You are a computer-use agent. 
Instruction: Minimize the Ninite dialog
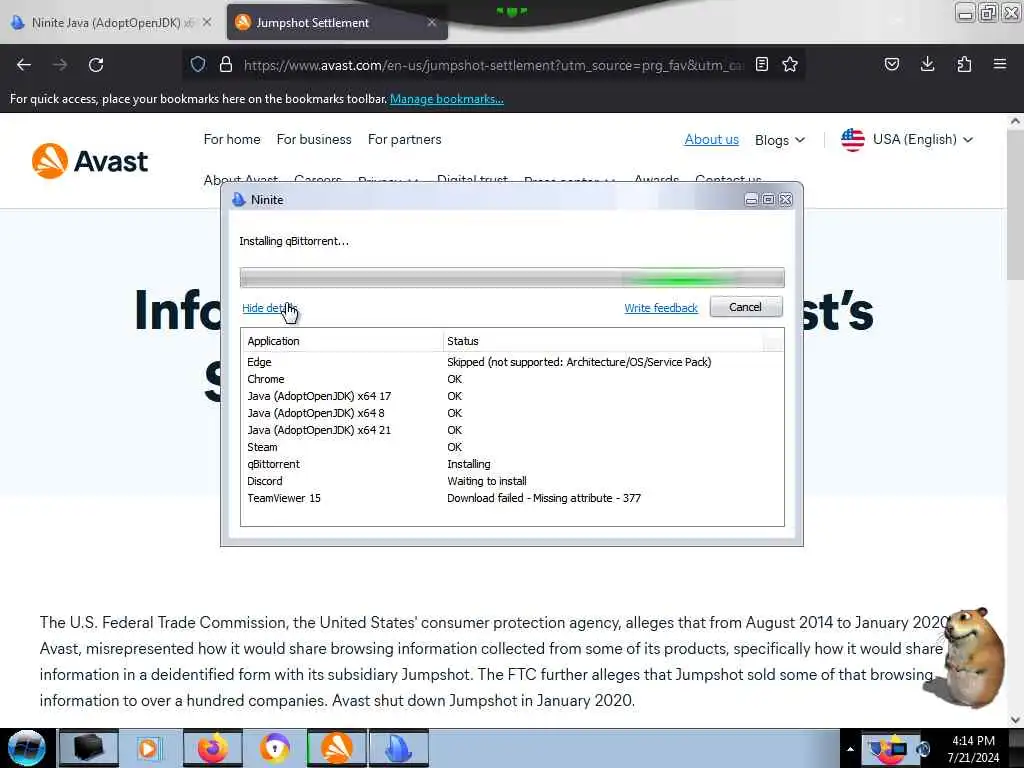tap(752, 200)
